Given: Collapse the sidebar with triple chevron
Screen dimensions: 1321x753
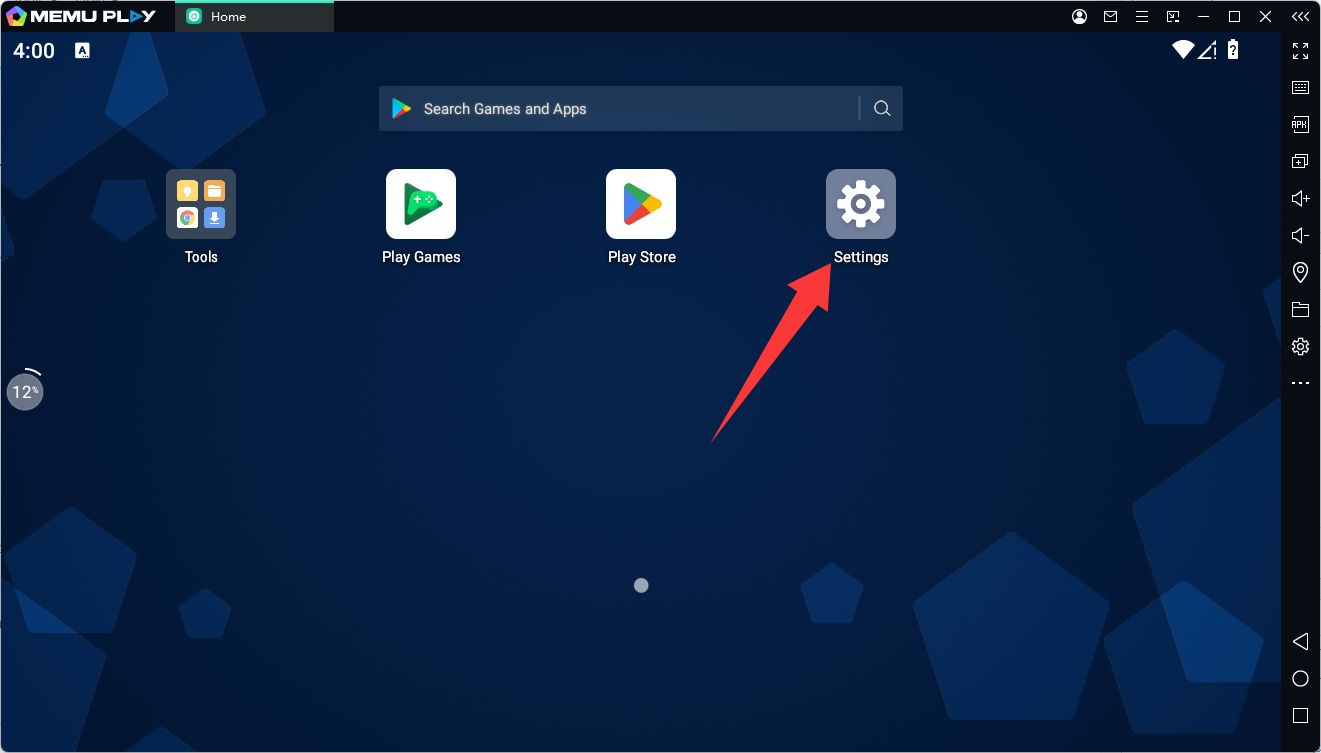Looking at the screenshot, I should coord(1299,16).
